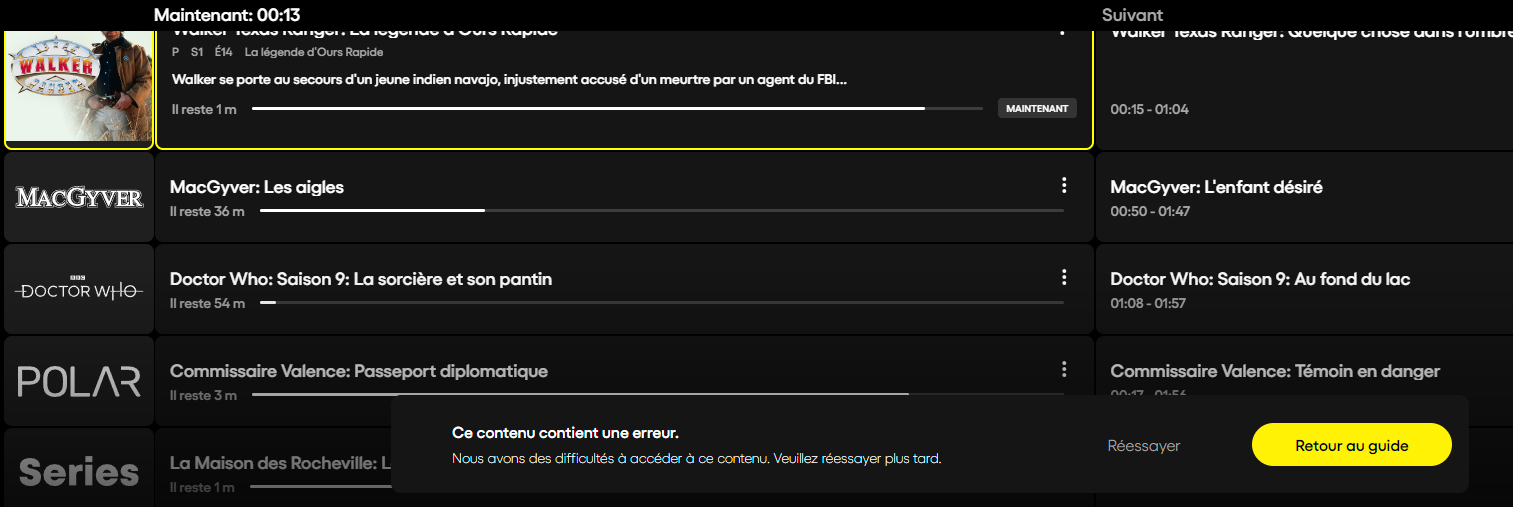Open upcoming MacGyver: L'enfant désiré
This screenshot has height=507, width=1513.
coord(1304,197)
